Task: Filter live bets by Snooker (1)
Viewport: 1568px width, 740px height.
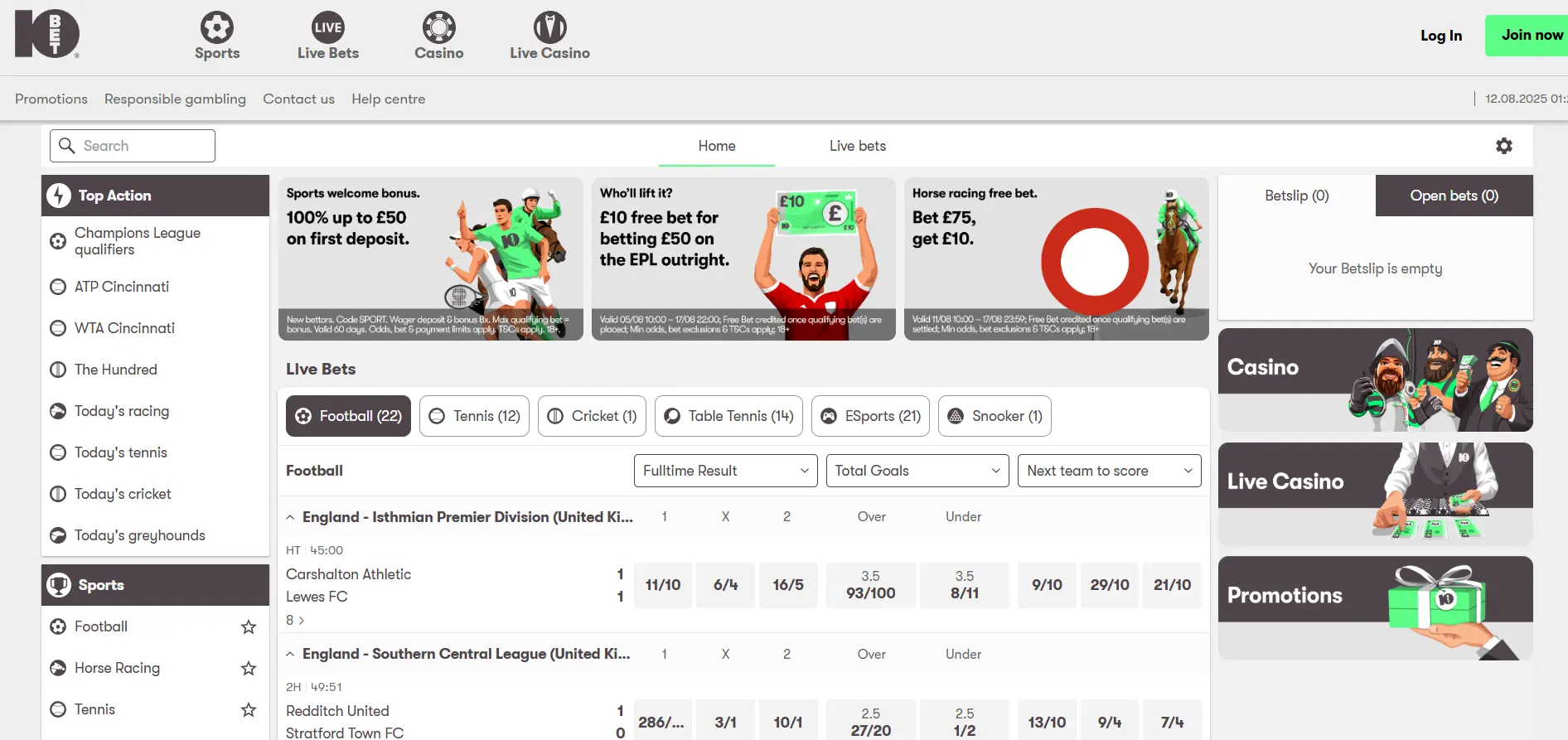Action: pyautogui.click(x=995, y=416)
